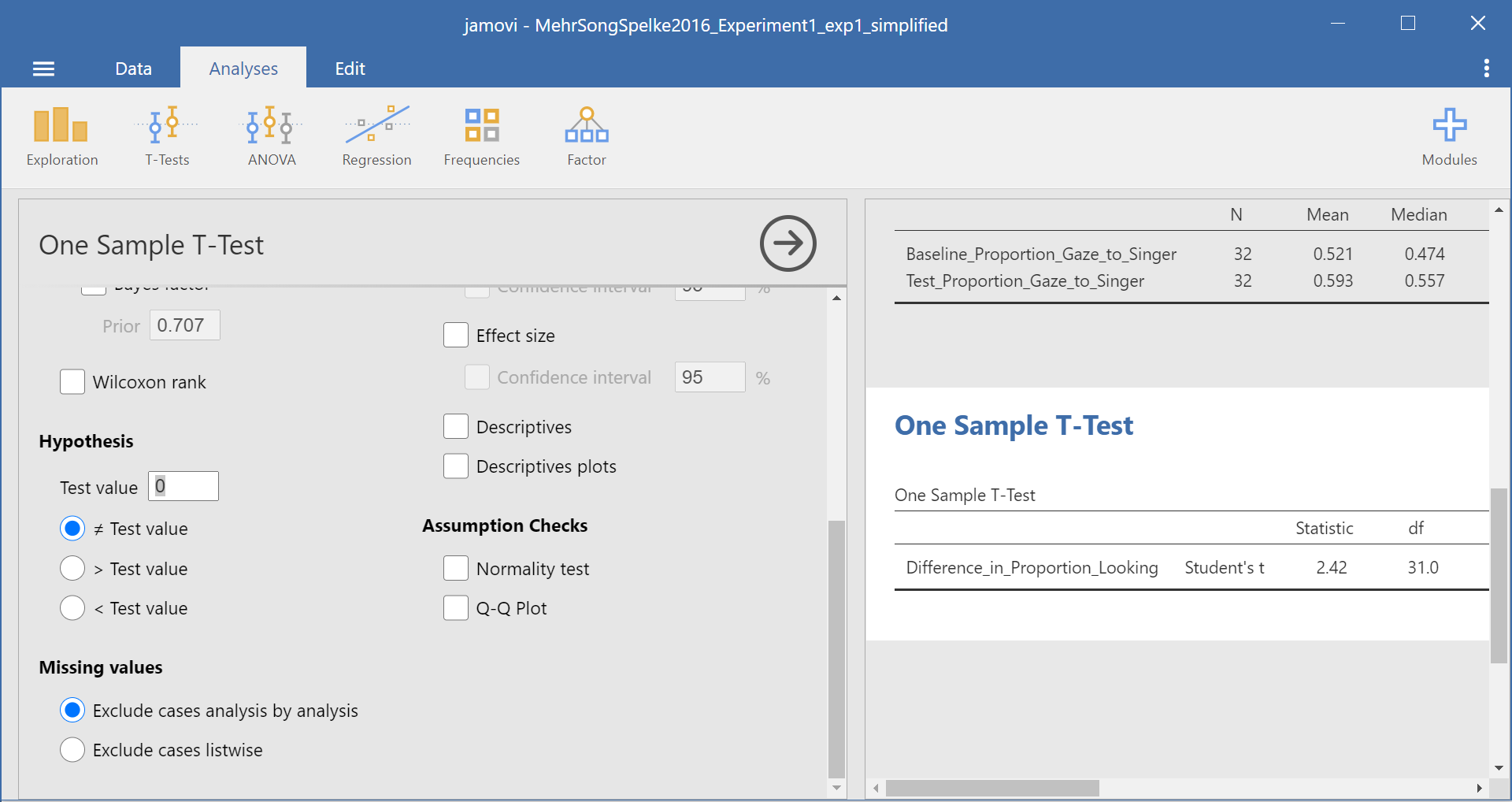Enable the Effect size checkbox
This screenshot has height=802, width=1512.
click(x=456, y=336)
